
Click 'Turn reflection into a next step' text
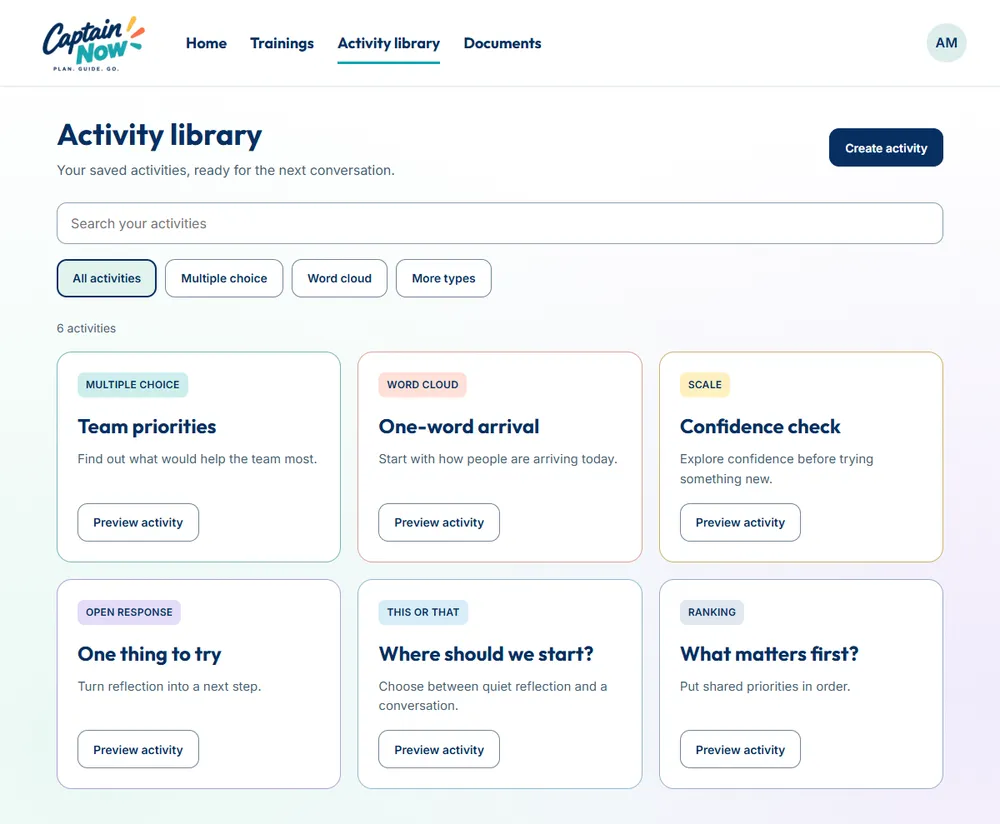click(x=169, y=687)
